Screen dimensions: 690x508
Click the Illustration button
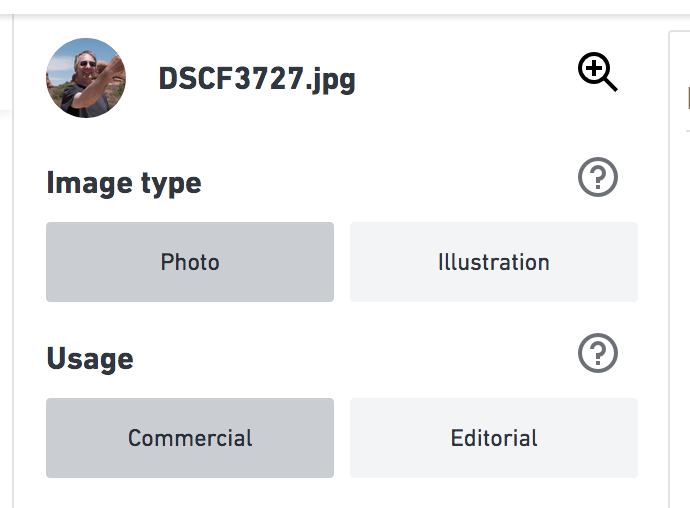(x=494, y=262)
